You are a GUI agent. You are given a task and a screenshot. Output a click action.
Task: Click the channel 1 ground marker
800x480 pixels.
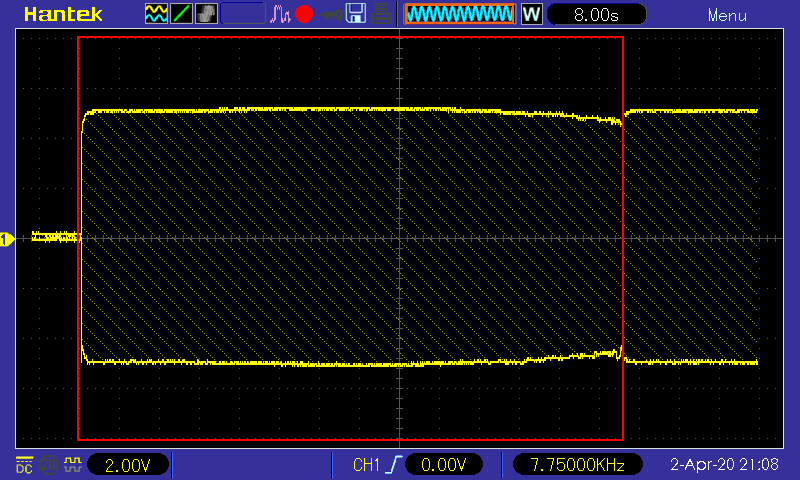click(x=7, y=239)
